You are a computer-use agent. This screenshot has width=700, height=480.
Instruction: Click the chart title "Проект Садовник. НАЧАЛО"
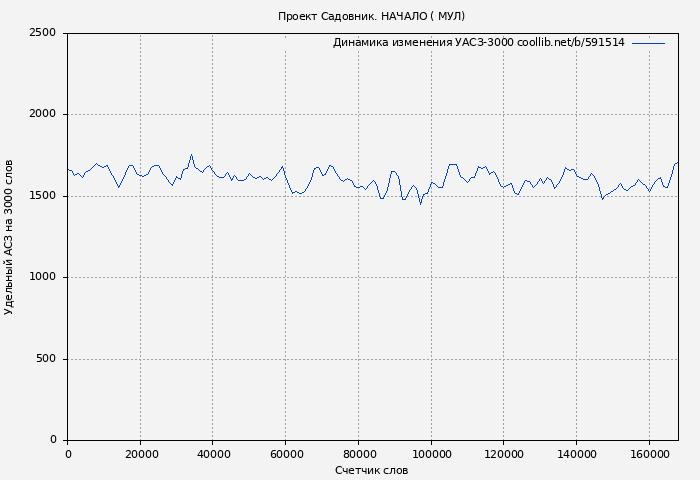coord(371,16)
